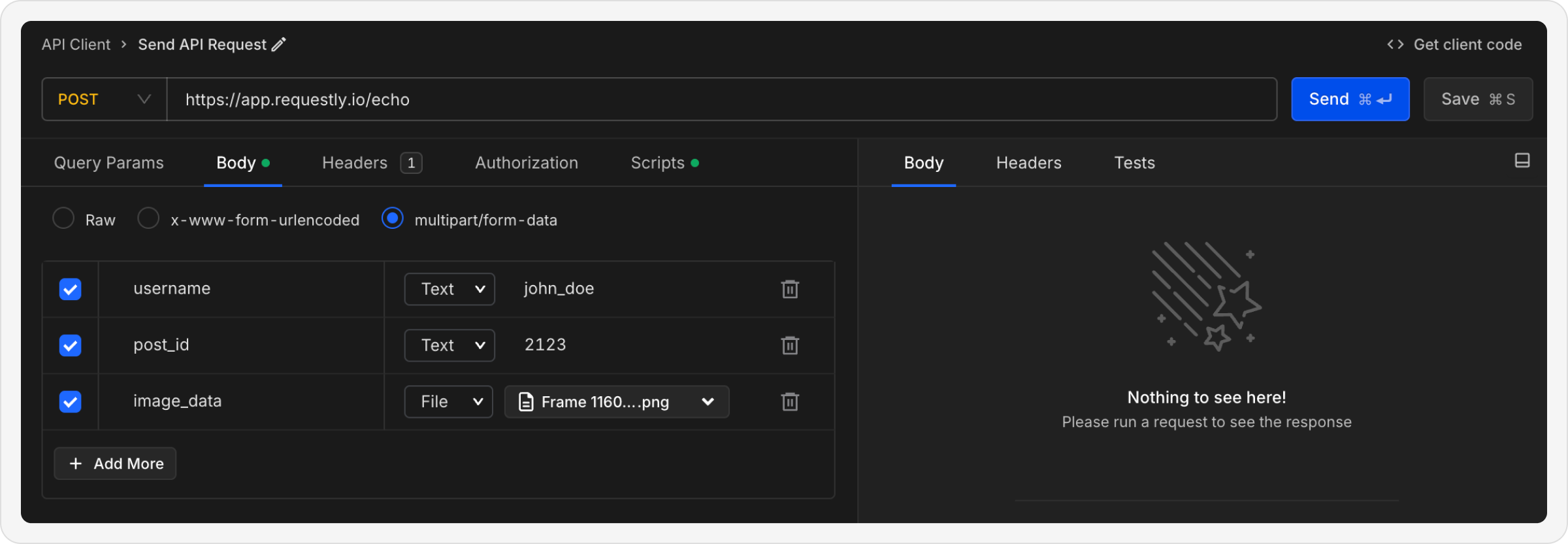
Task: Expand the File type dropdown for image_data
Action: click(448, 401)
